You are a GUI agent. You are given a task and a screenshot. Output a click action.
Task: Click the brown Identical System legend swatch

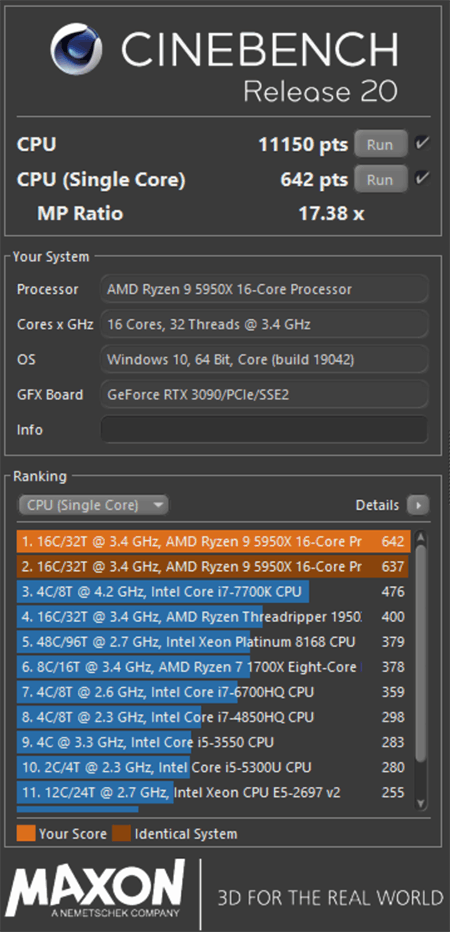(121, 833)
